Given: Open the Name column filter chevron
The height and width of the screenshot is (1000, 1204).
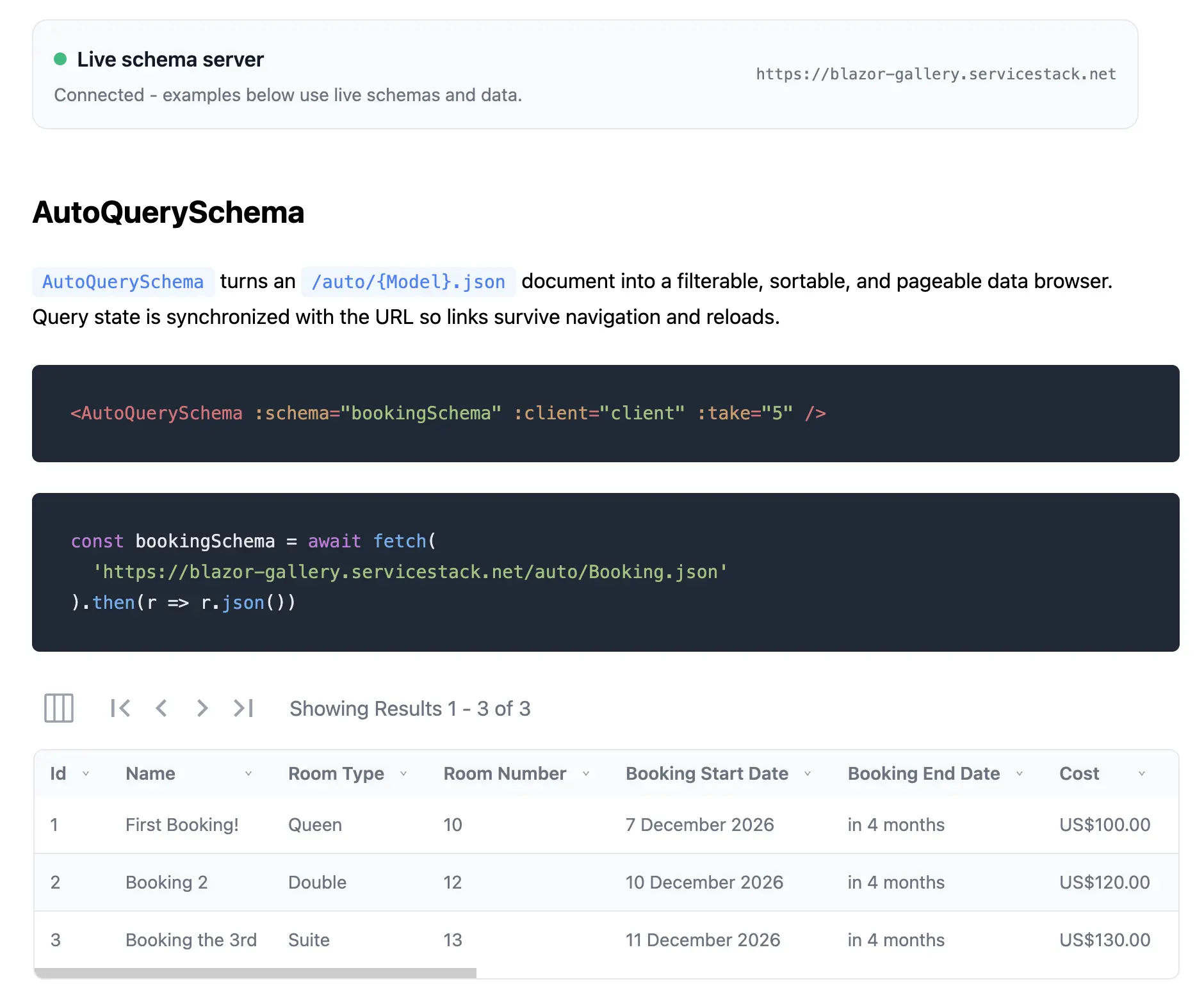Looking at the screenshot, I should (248, 773).
